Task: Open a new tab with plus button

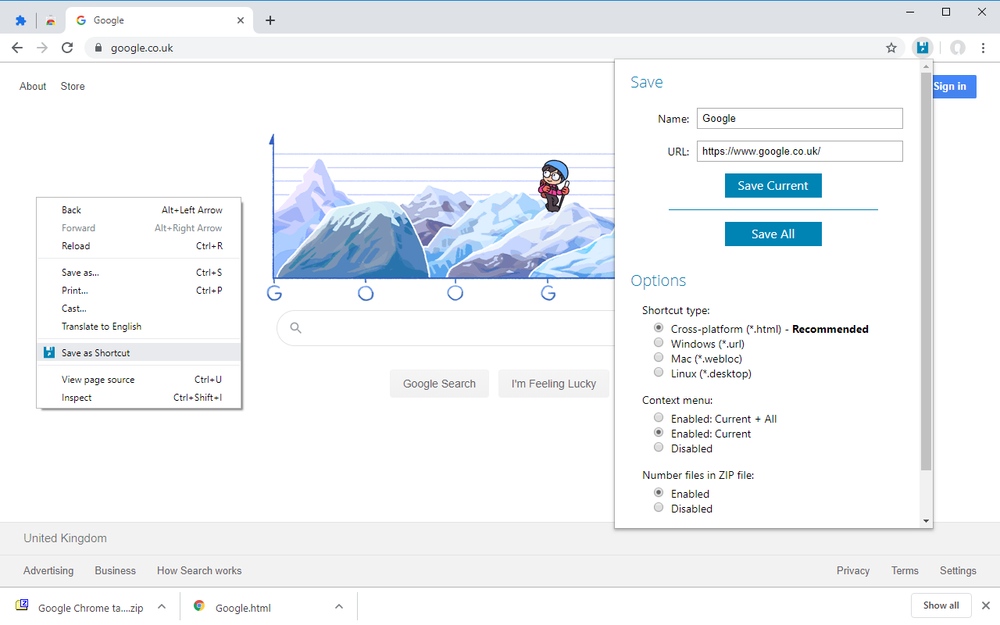Action: click(x=270, y=20)
